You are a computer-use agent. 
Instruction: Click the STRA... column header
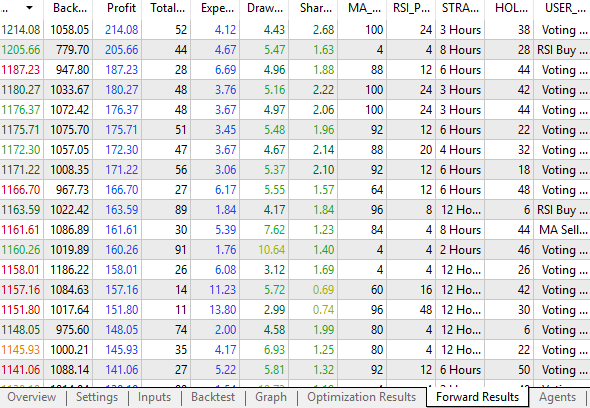pyautogui.click(x=460, y=8)
